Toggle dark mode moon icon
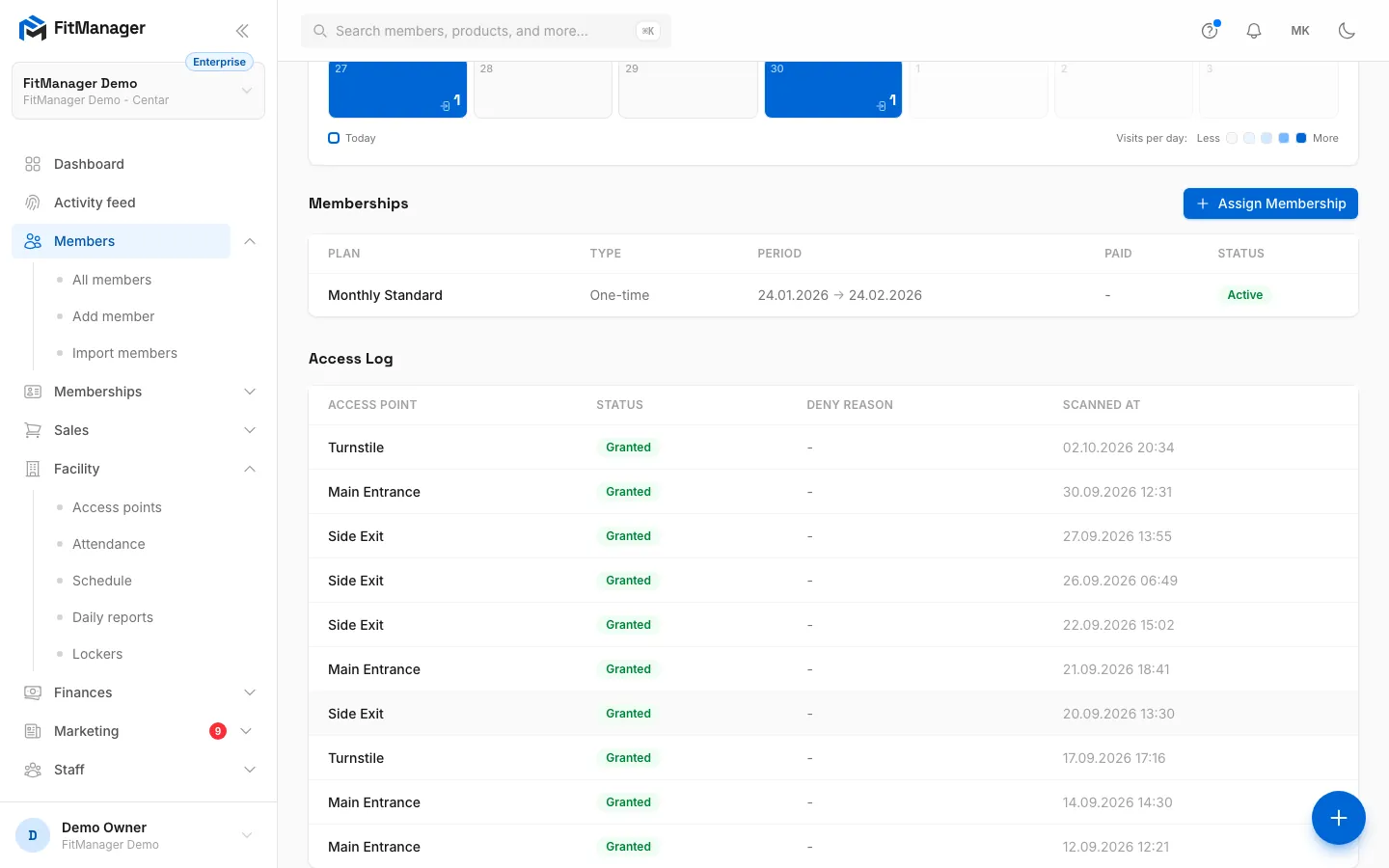The height and width of the screenshot is (868, 1389). [x=1348, y=31]
